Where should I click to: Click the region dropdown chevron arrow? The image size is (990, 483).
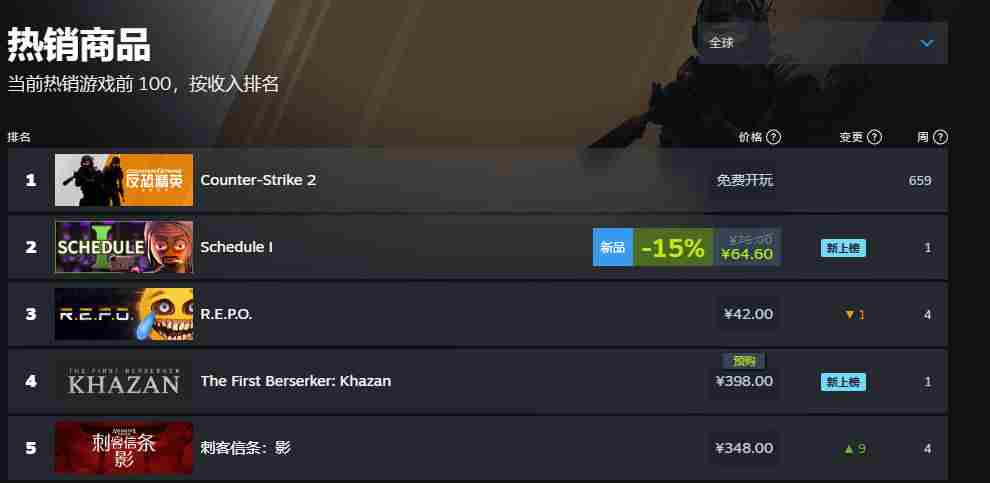point(926,43)
